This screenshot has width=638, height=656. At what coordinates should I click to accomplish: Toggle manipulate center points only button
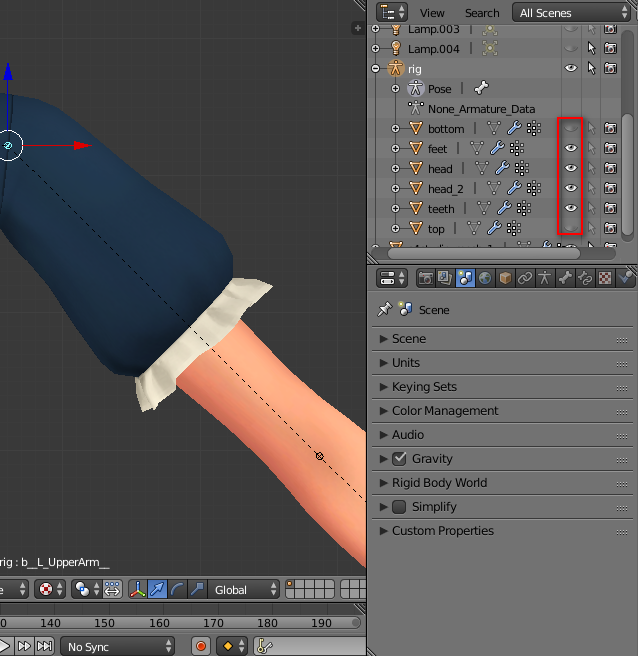click(x=112, y=589)
